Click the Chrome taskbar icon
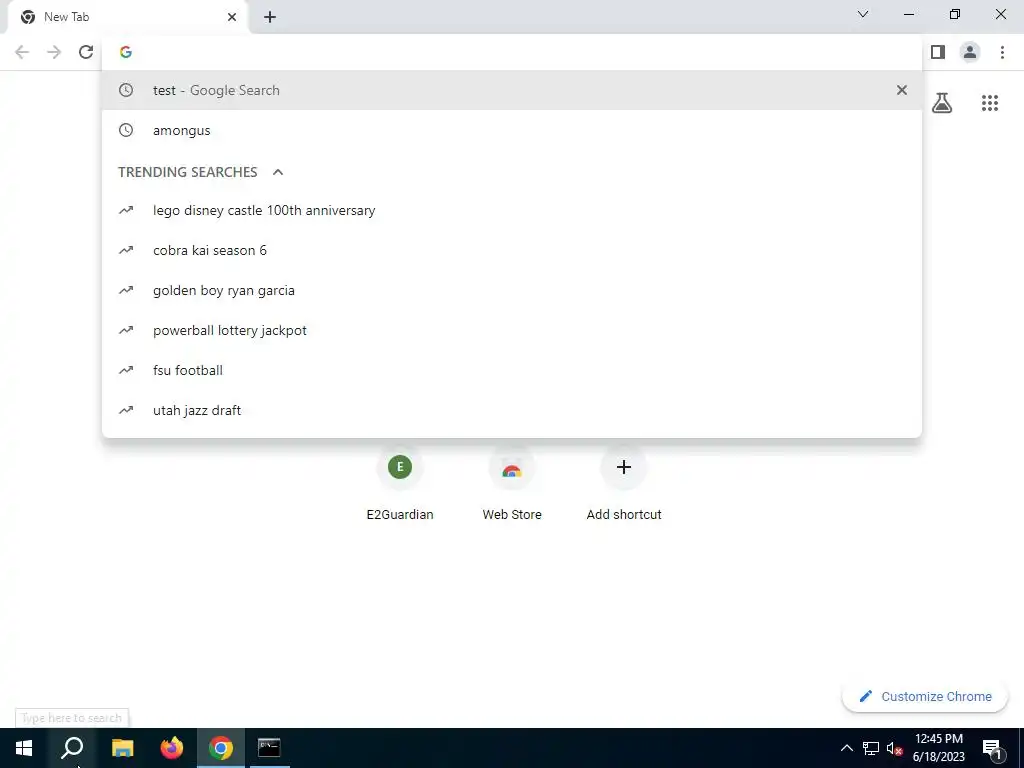Screen dimensions: 1024x768 [x=221, y=748]
